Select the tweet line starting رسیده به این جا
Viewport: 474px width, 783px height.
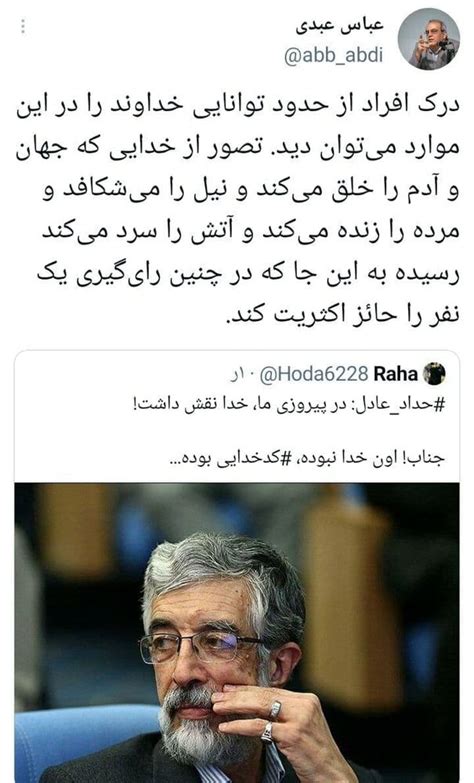tap(248, 274)
